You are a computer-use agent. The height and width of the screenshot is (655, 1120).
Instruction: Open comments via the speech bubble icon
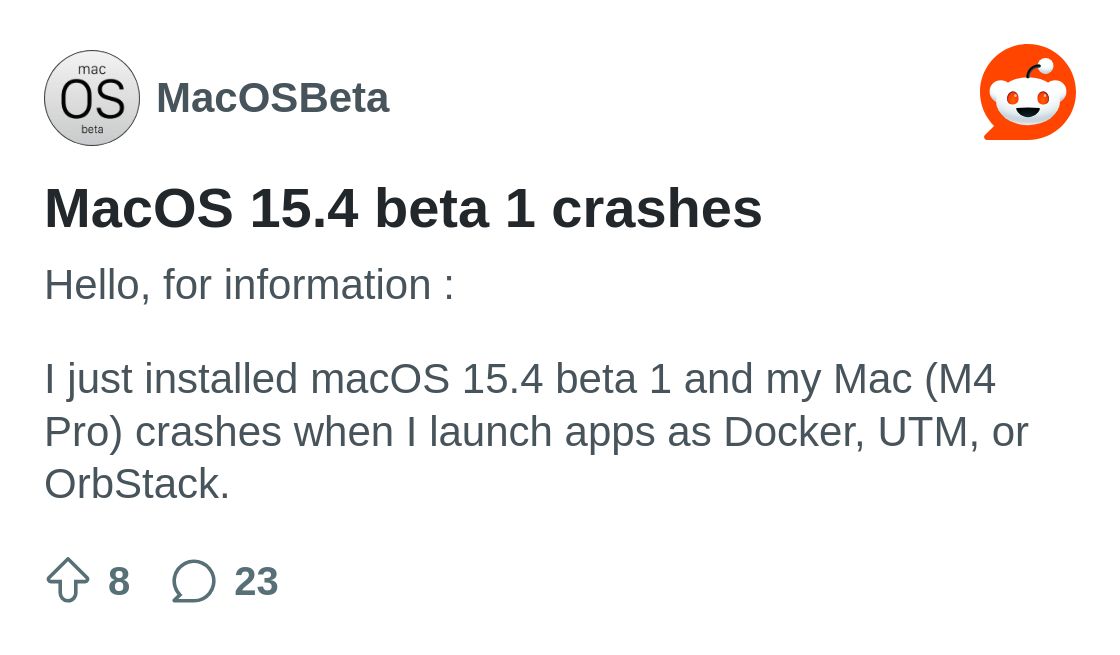point(194,581)
